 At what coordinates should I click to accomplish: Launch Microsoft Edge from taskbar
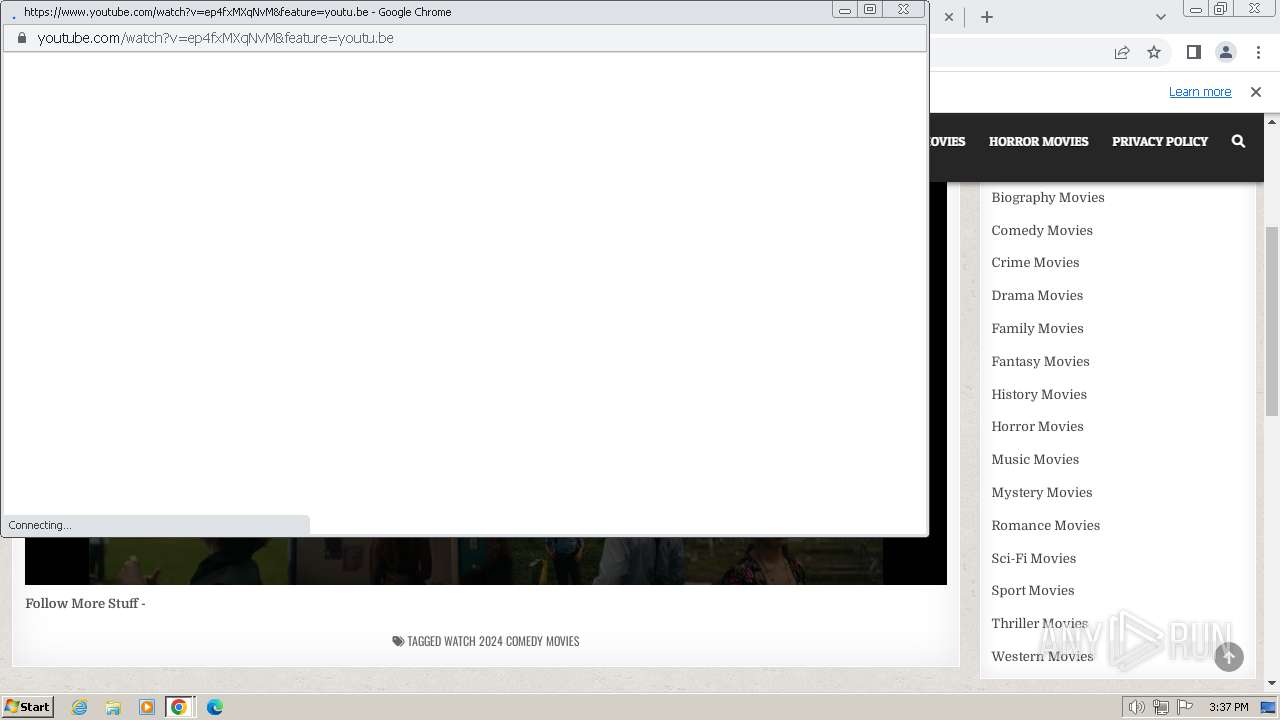214,707
